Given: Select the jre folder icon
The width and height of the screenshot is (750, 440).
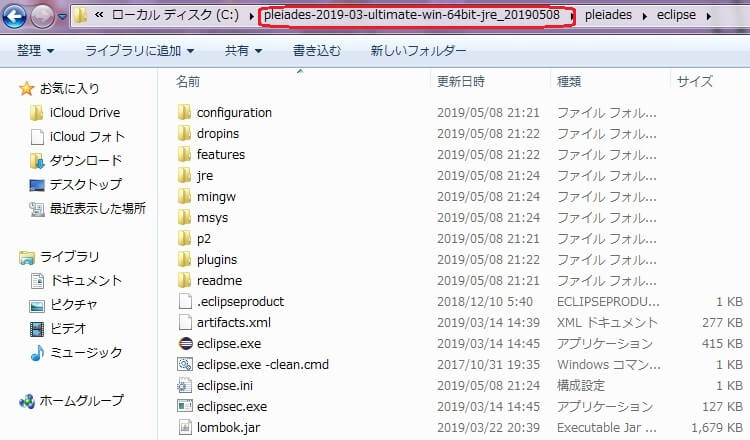Looking at the screenshot, I should point(185,176).
